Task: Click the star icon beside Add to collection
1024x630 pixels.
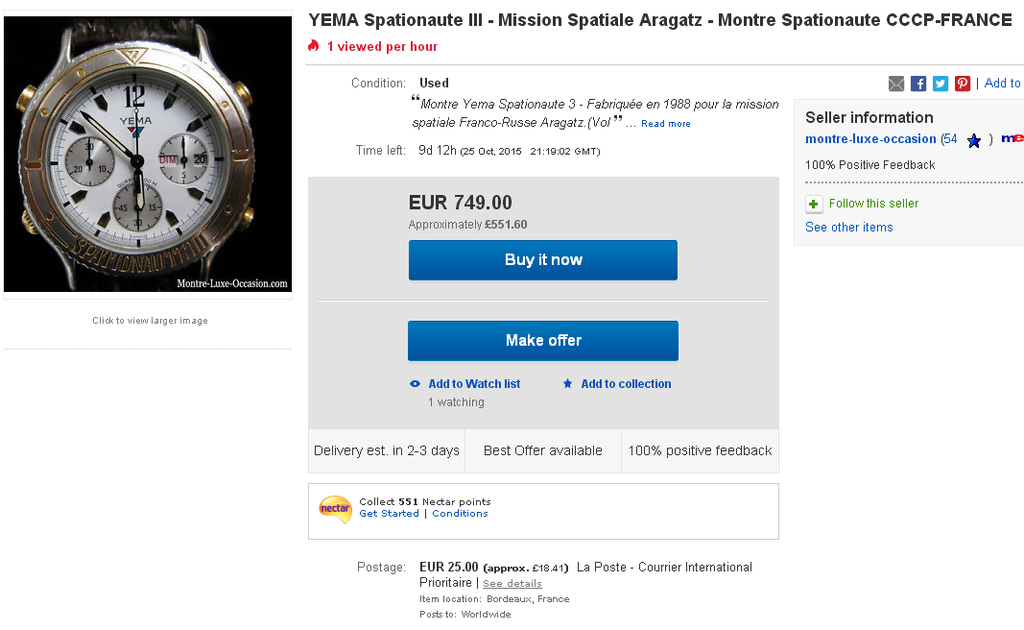Action: click(x=568, y=384)
